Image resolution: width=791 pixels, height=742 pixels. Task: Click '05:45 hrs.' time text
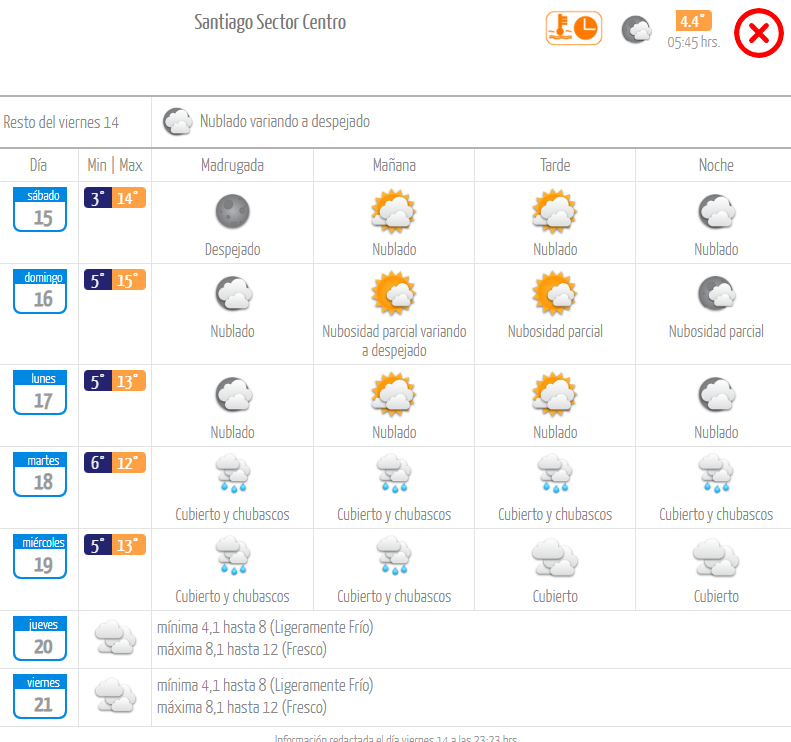(694, 42)
